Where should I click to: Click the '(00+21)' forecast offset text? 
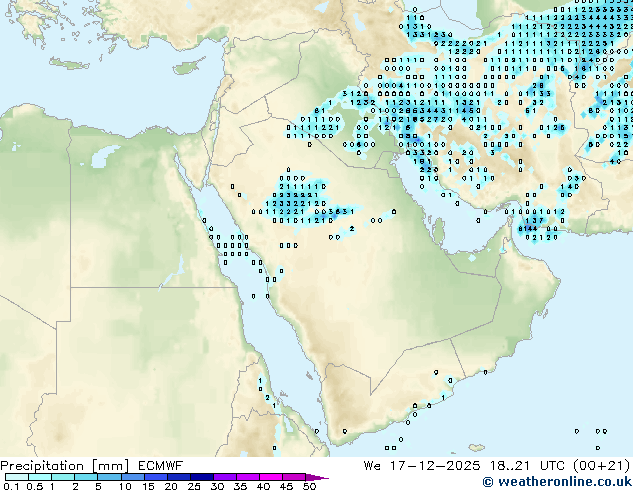coord(602,466)
